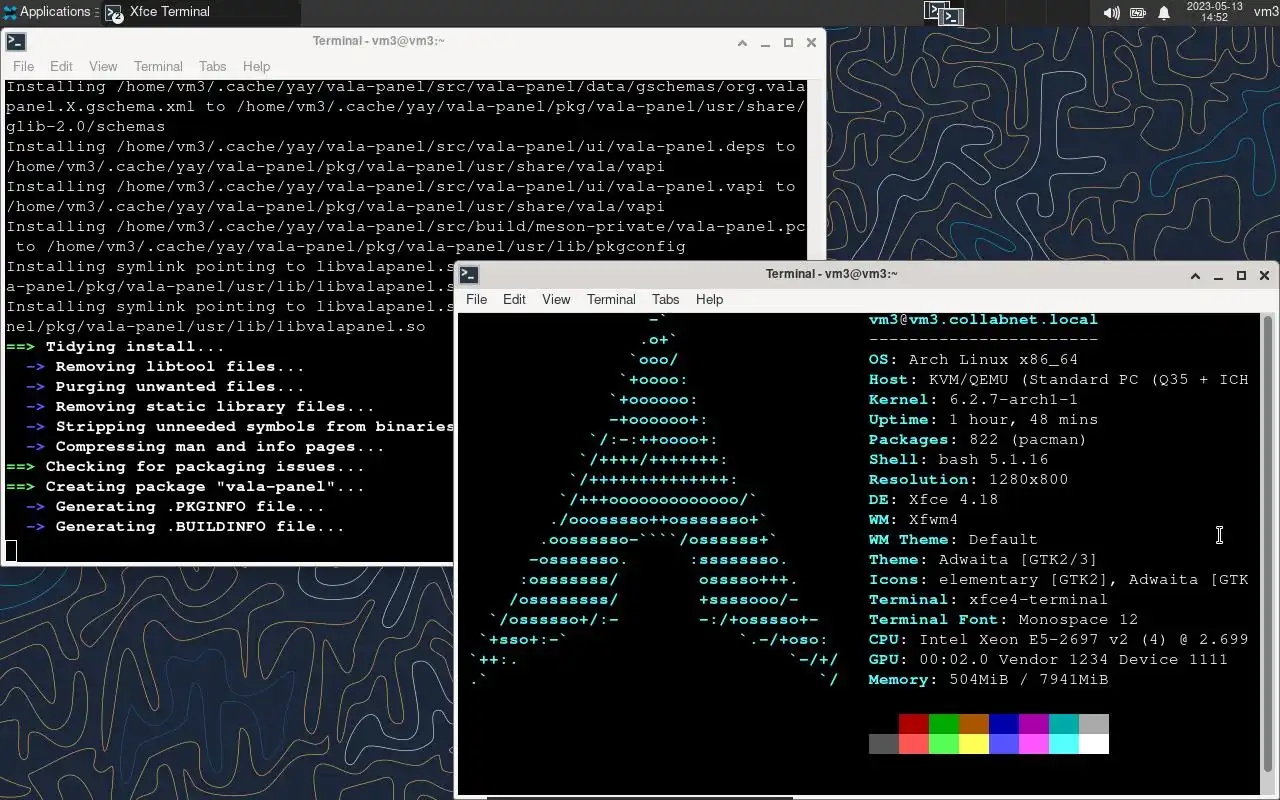Click the battery power manager icon

click(1138, 13)
